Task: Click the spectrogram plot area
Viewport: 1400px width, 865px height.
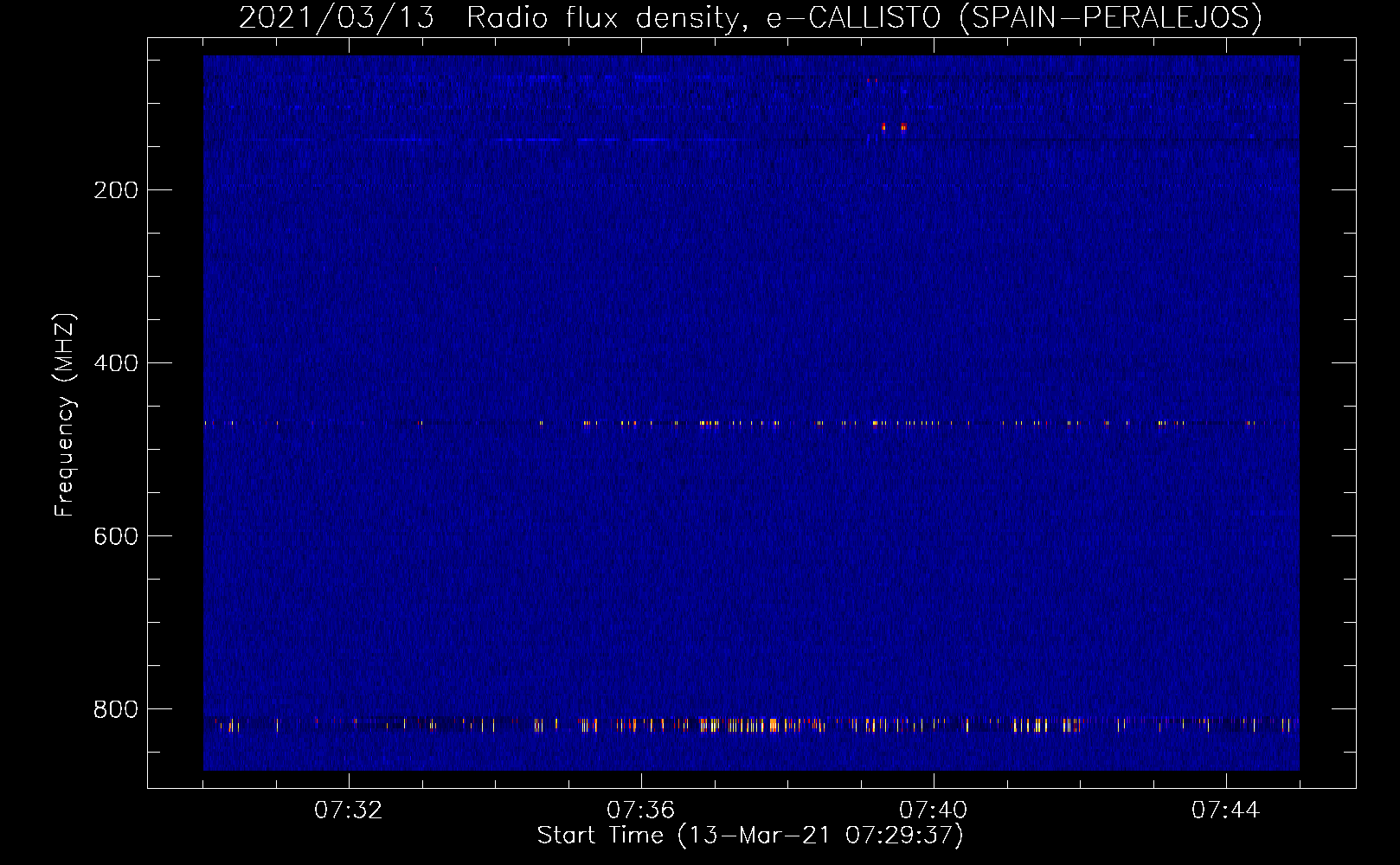Action: click(751, 413)
